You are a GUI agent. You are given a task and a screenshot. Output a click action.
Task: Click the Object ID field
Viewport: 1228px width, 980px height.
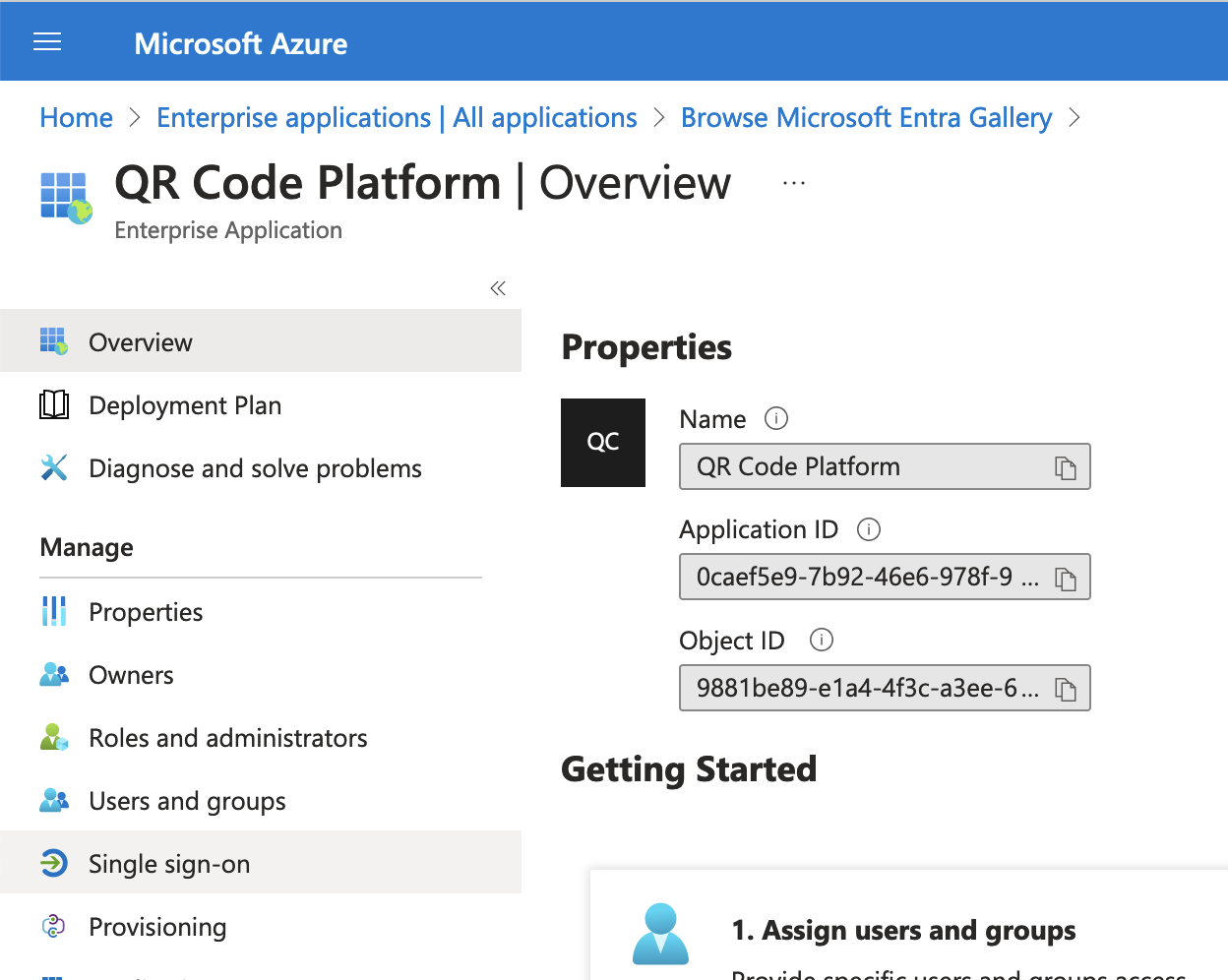[885, 688]
